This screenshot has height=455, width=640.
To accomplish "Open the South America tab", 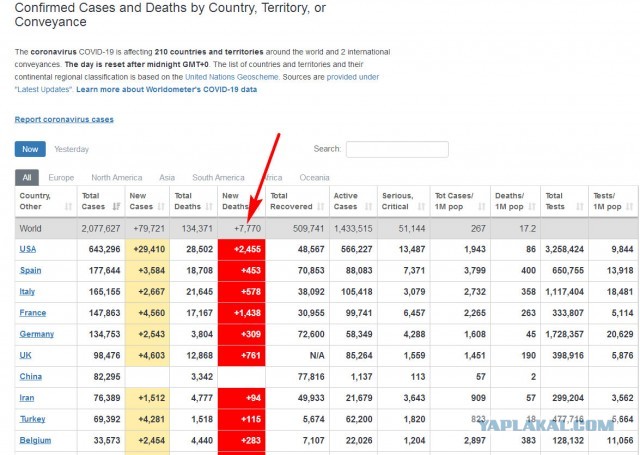I will click(x=218, y=178).
